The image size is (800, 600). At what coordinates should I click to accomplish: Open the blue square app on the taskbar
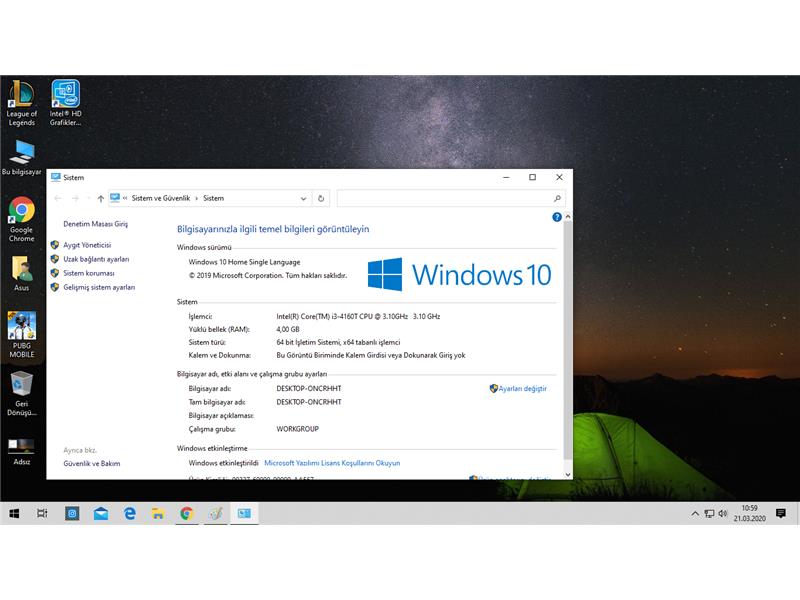tap(72, 513)
